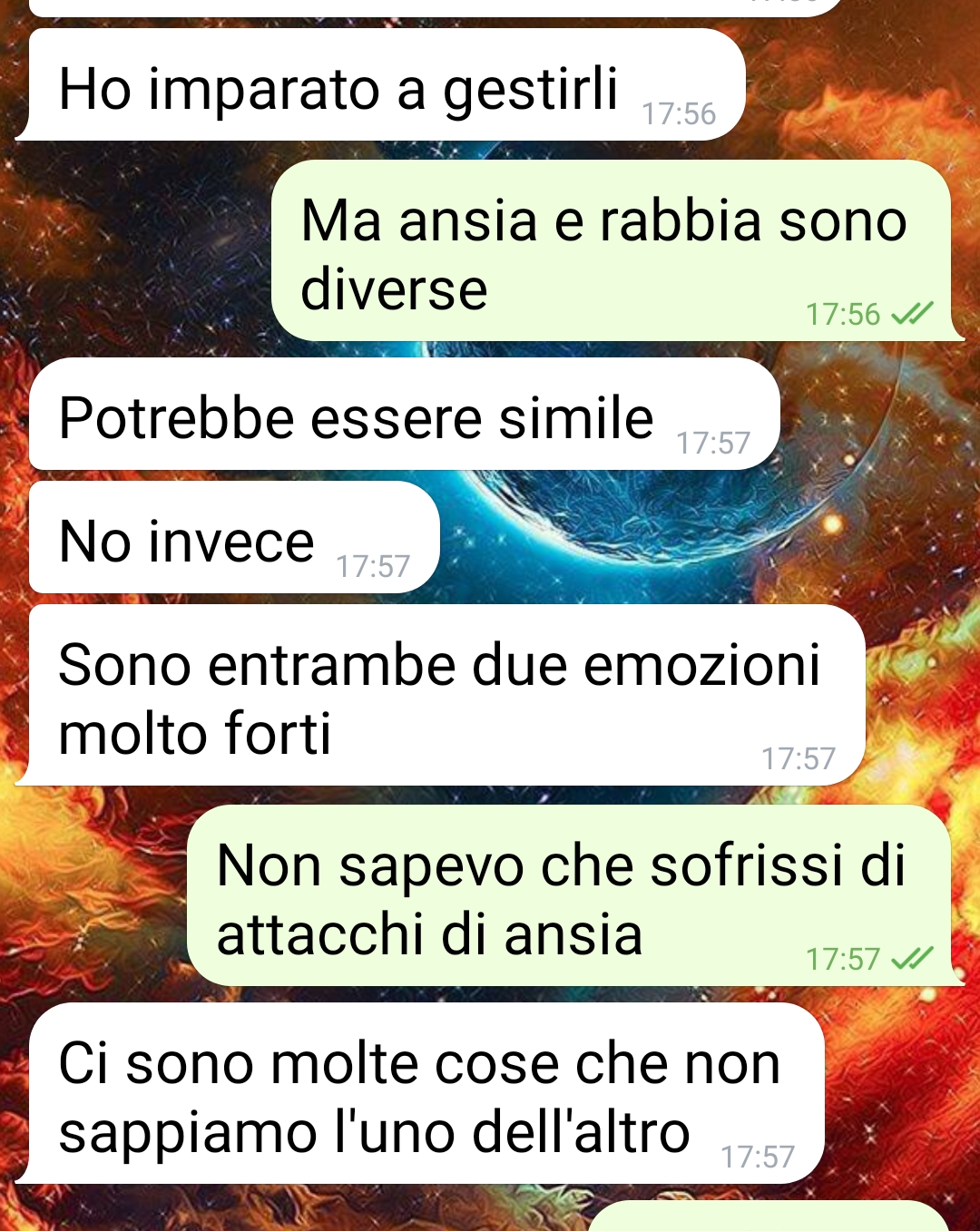Screen dimensions: 980x1231
Task: Tap the green 17:56 time in sent bubble
Action: tap(843, 315)
